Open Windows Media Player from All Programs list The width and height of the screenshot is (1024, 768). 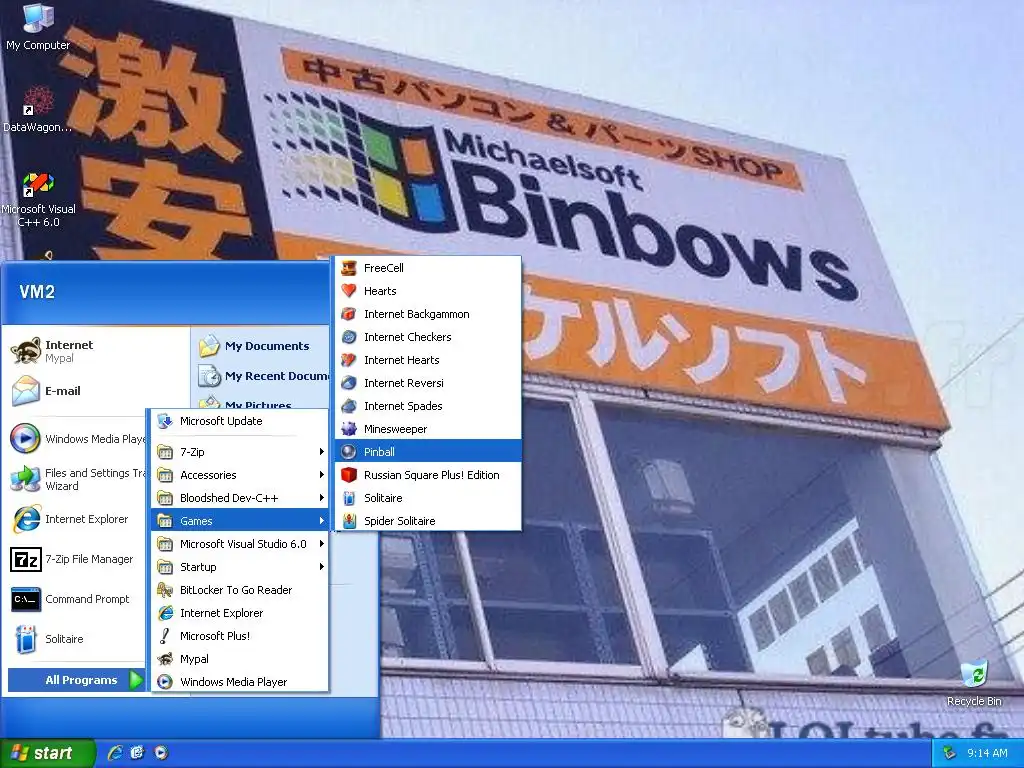[x=240, y=682]
